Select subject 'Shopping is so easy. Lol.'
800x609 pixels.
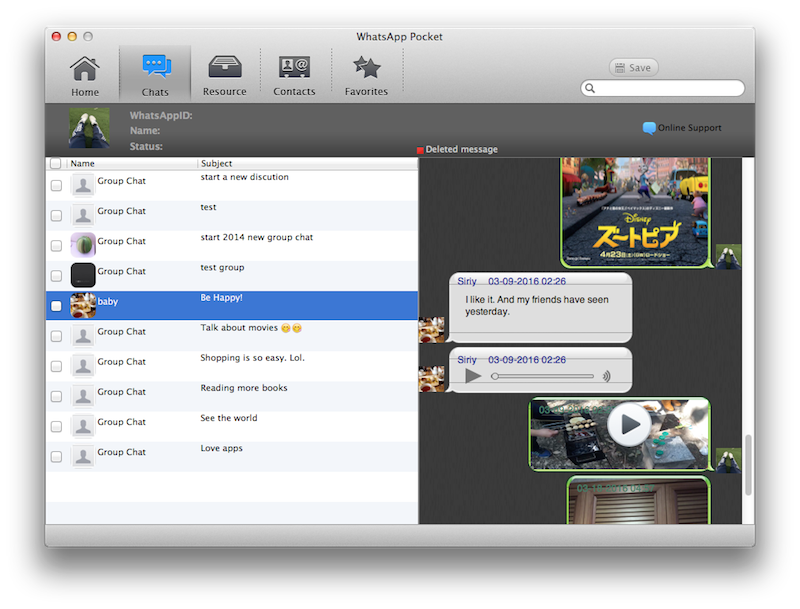[252, 358]
